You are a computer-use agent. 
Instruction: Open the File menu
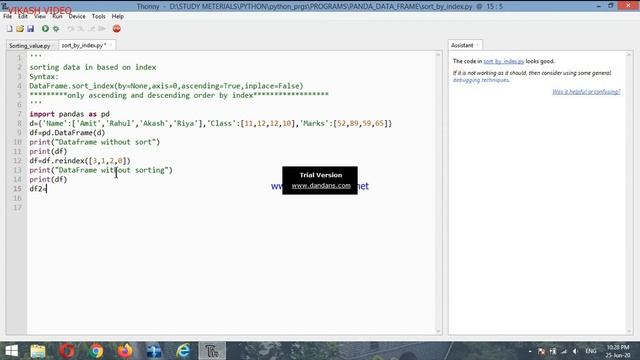pyautogui.click(x=7, y=16)
